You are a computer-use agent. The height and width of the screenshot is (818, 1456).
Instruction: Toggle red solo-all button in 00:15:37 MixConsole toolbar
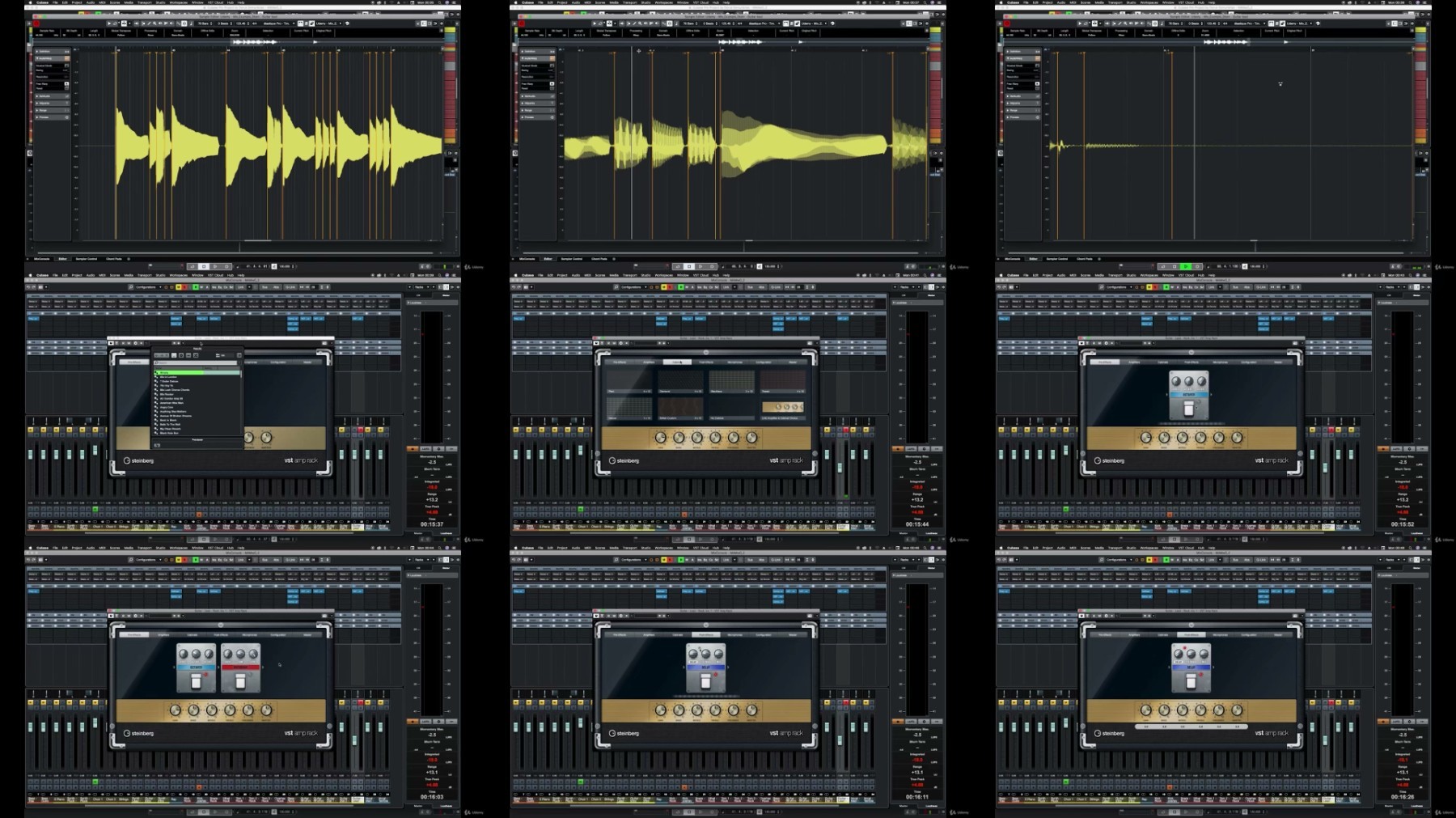(184, 287)
